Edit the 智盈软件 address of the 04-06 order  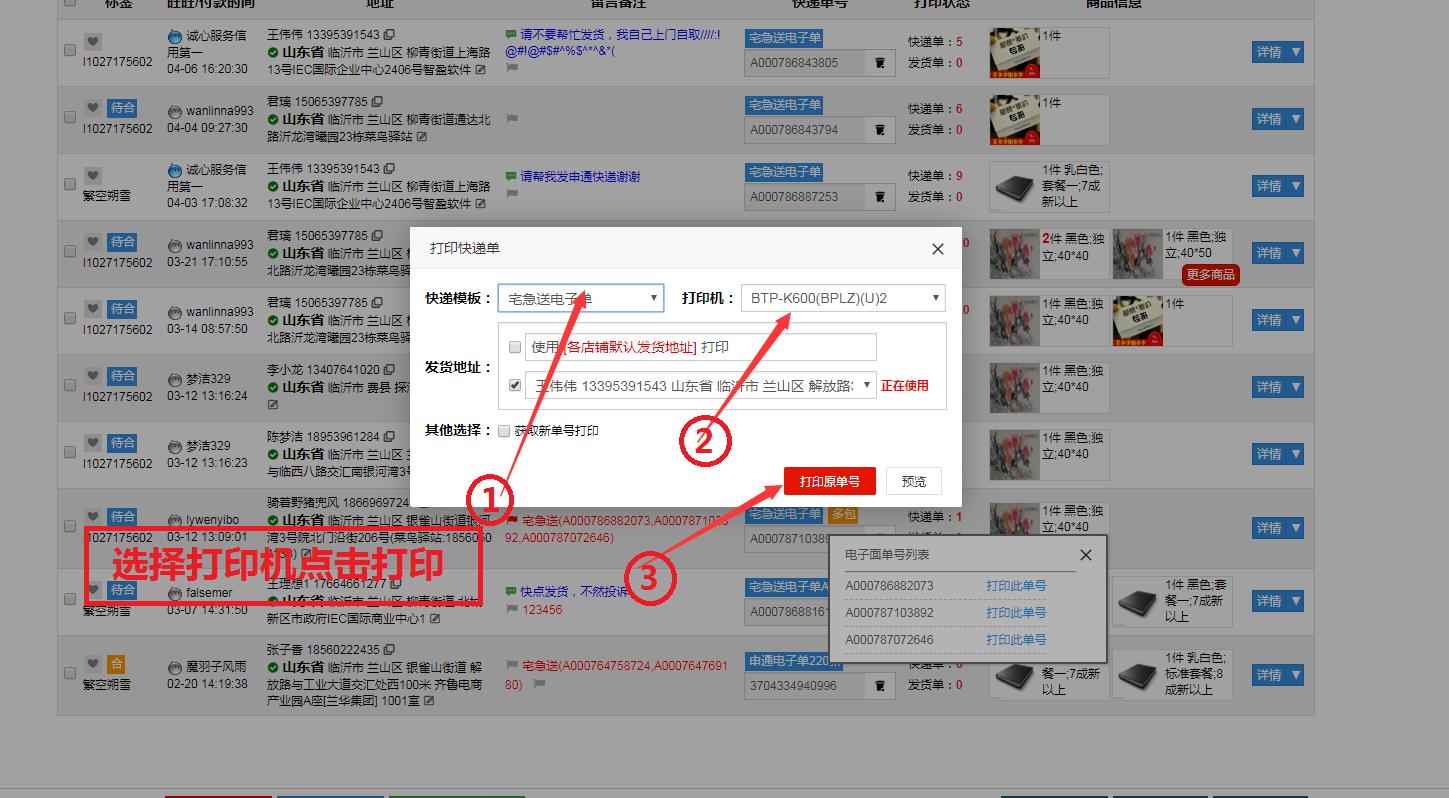coord(481,70)
